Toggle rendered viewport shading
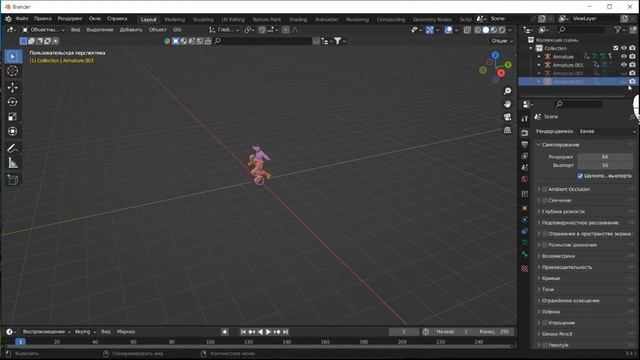This screenshot has height=360, width=640. point(502,30)
